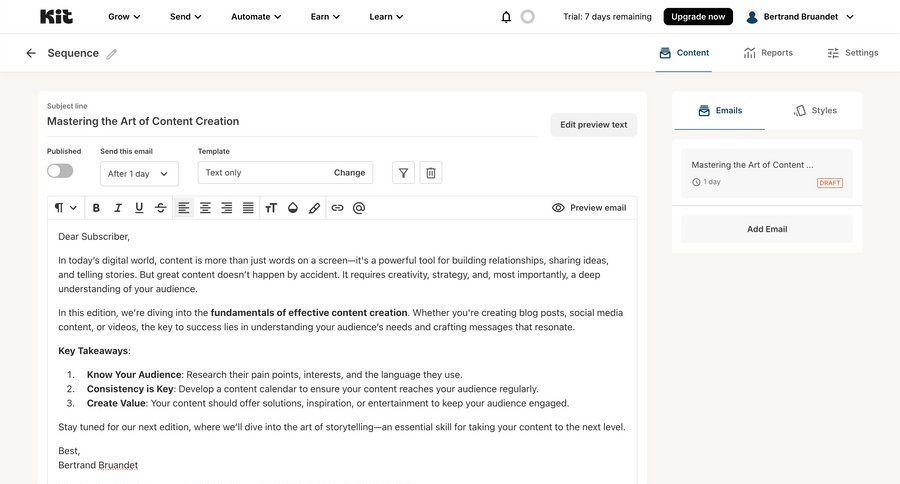The image size is (900, 484).
Task: Click Preview email with the eye icon
Action: (x=589, y=208)
